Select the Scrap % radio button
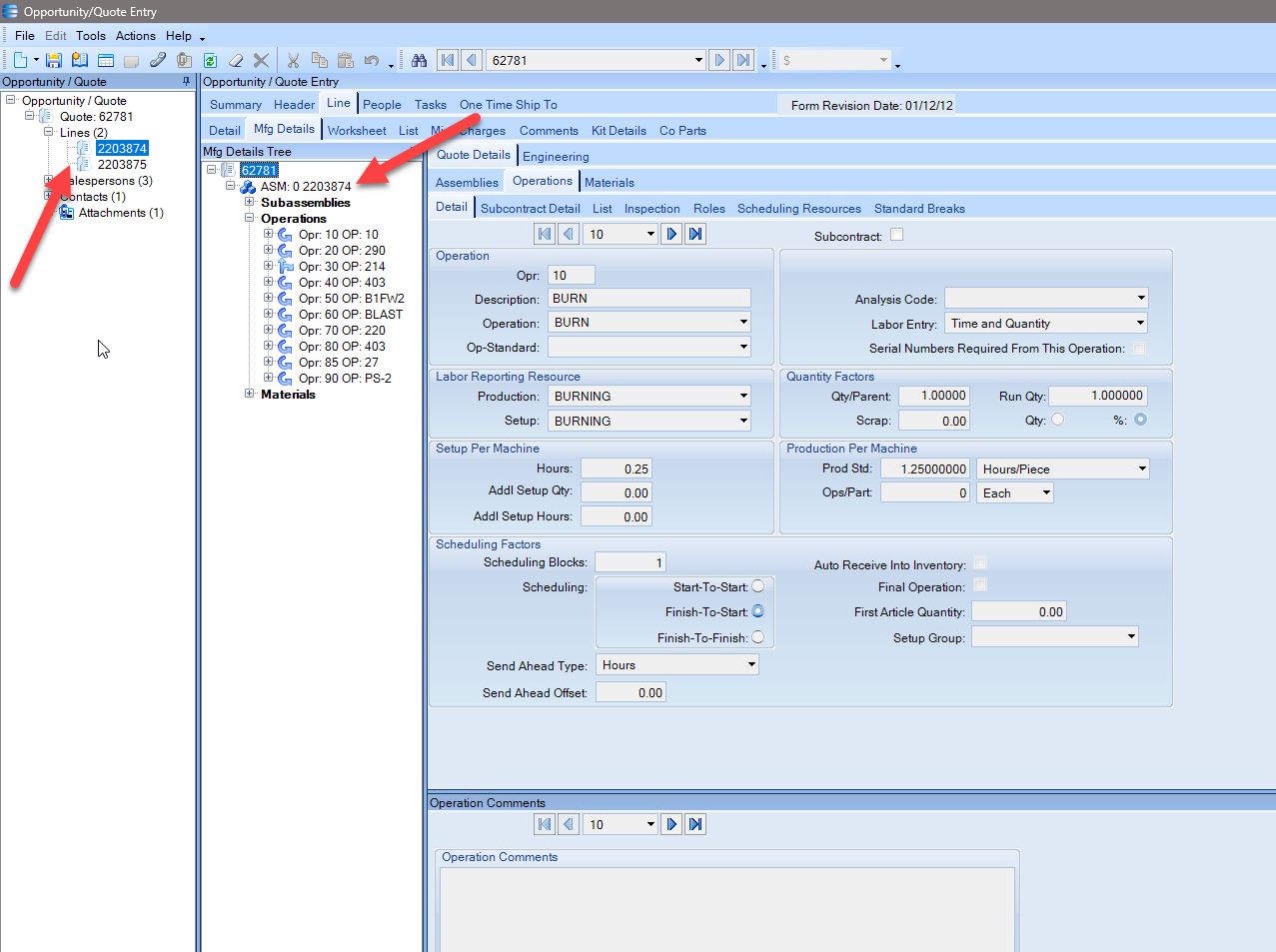Viewport: 1276px width, 952px height. [1140, 420]
